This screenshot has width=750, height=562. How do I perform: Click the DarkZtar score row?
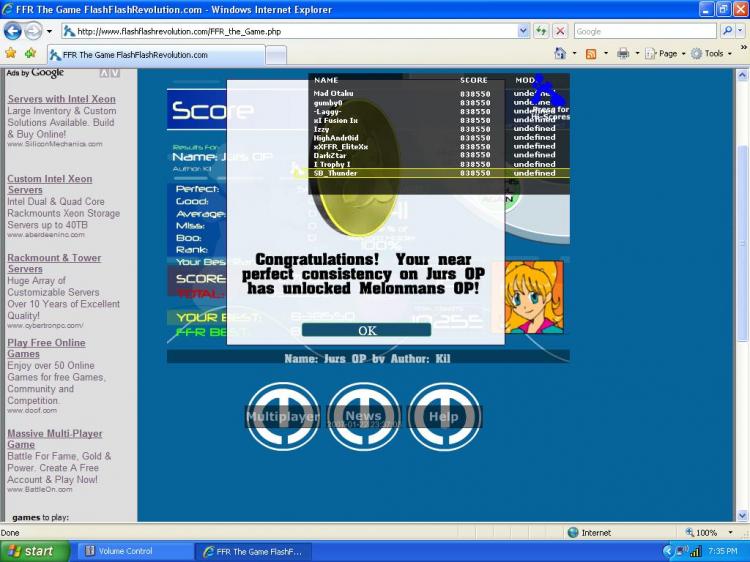pyautogui.click(x=439, y=155)
